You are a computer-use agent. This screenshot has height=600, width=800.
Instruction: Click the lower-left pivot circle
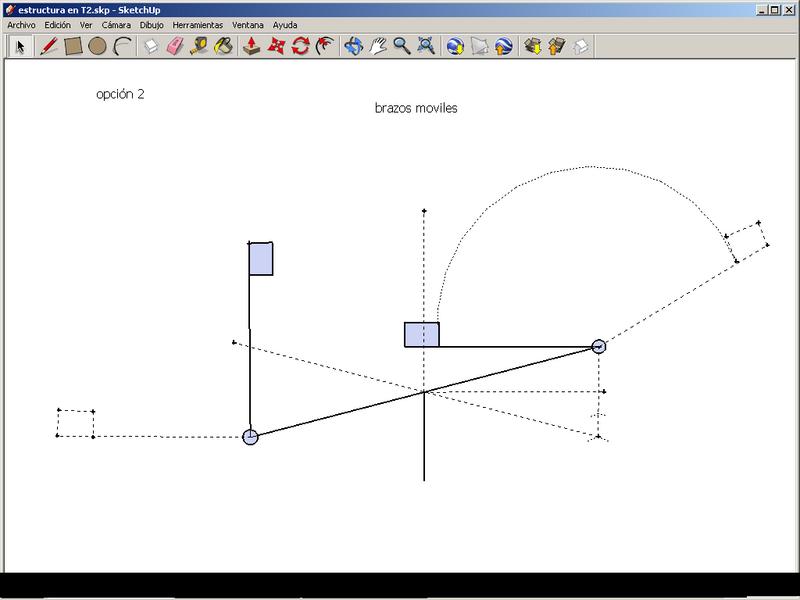pyautogui.click(x=250, y=436)
